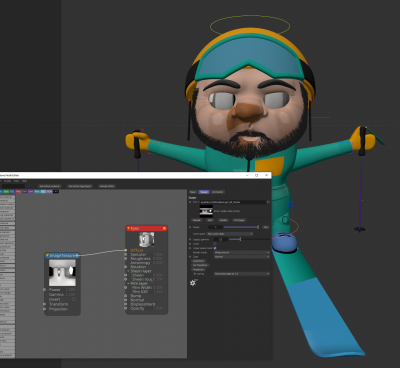
Task: Uncheck the Linear space invert checkbox
Action: (x=215, y=248)
